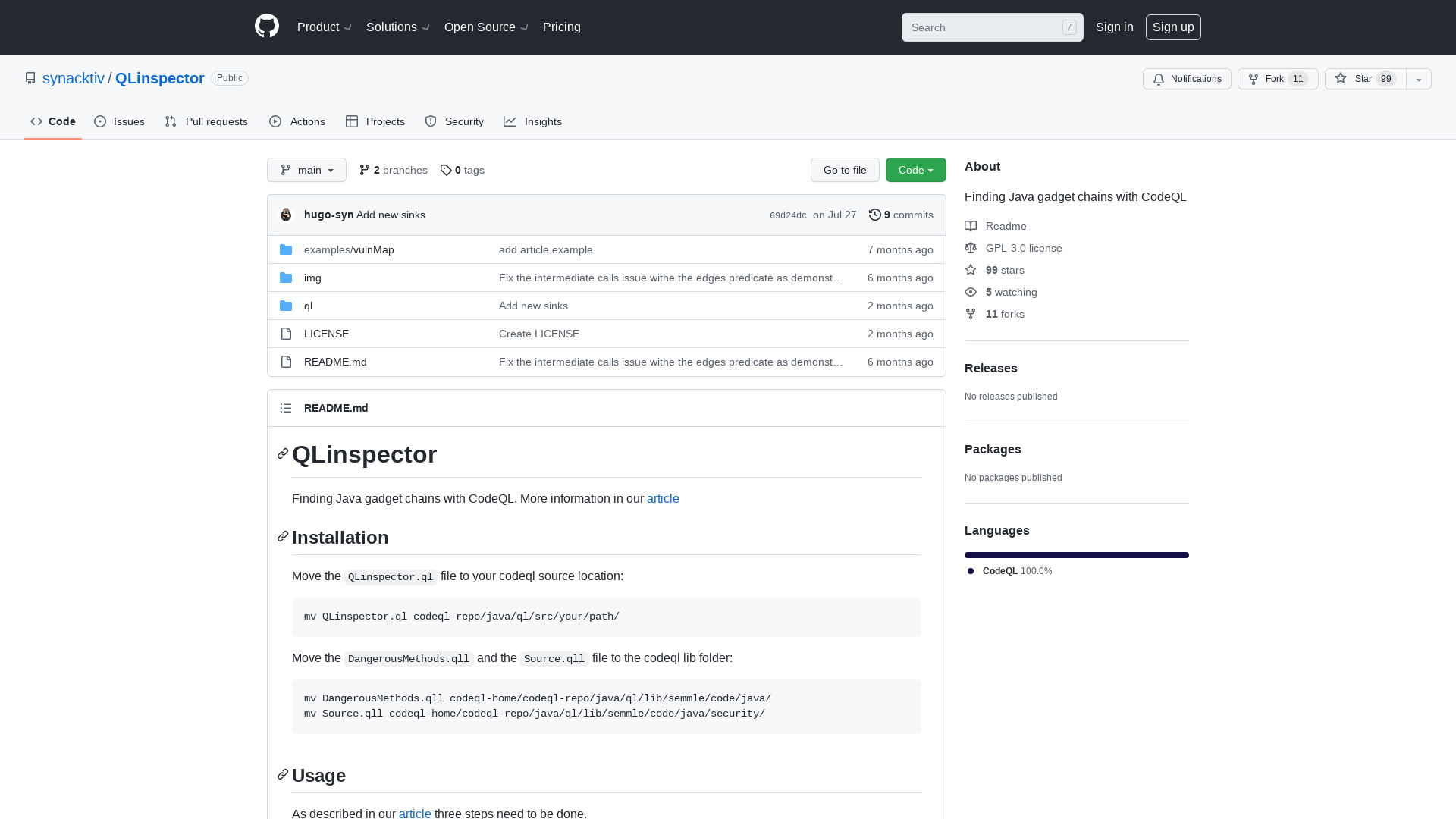
Task: Open the img folder
Action: (312, 278)
